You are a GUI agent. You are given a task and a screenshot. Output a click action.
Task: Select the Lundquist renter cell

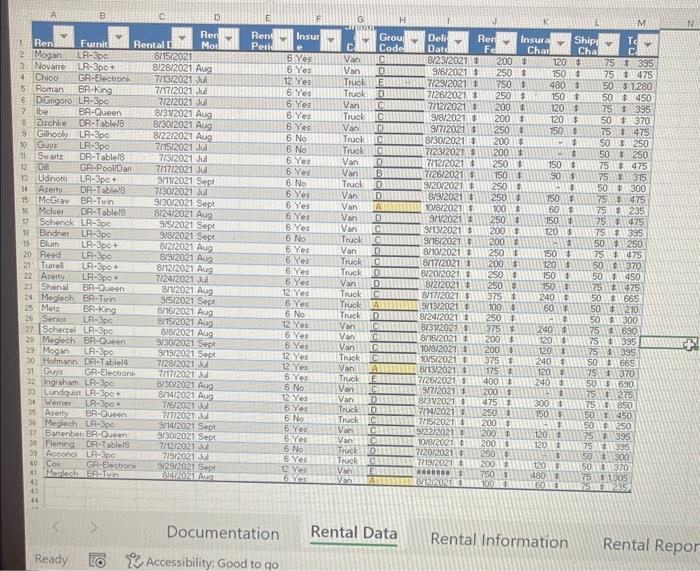click(64, 392)
